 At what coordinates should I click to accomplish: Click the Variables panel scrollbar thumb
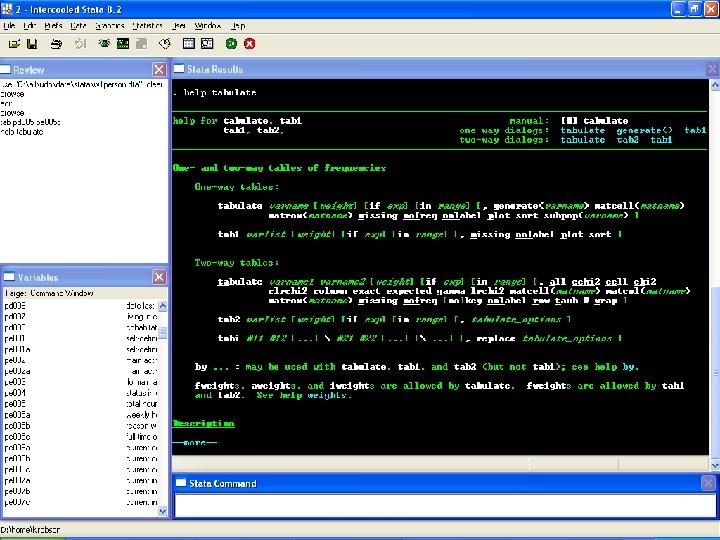point(163,332)
